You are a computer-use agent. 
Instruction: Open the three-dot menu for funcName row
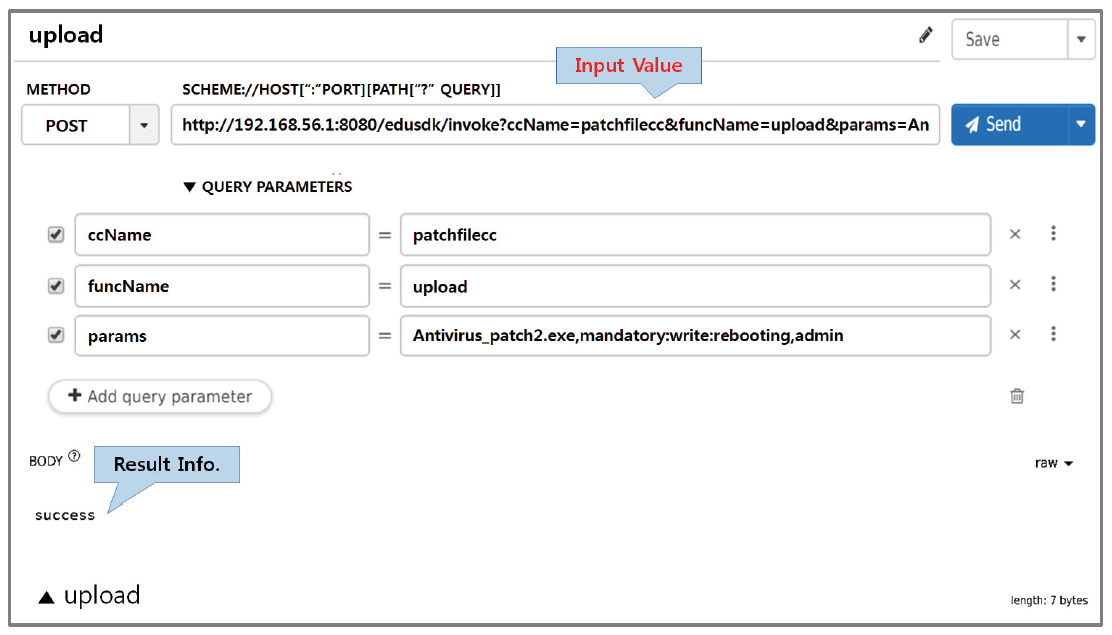[x=1053, y=285]
